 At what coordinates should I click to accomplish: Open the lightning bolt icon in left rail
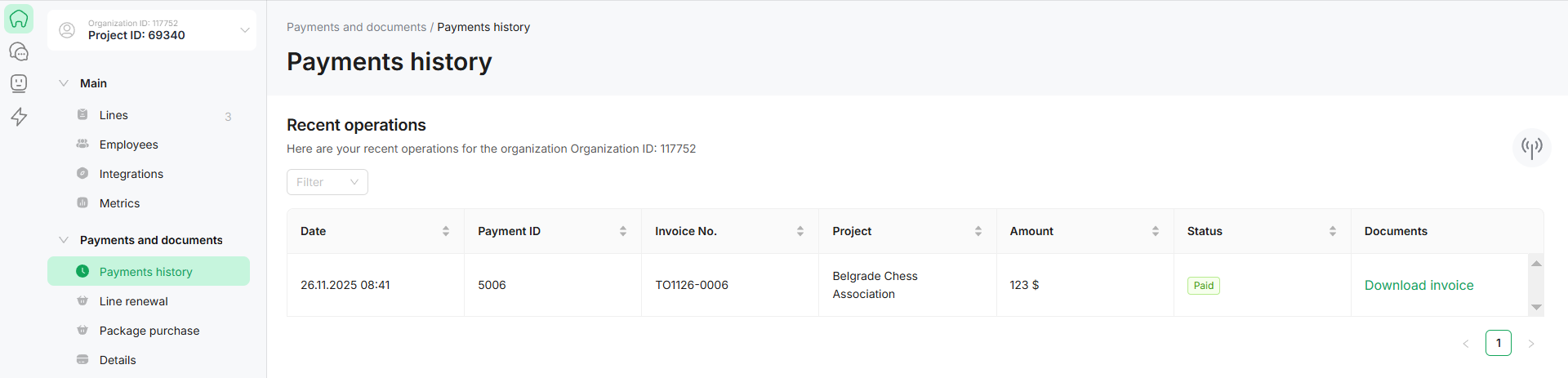pos(19,117)
